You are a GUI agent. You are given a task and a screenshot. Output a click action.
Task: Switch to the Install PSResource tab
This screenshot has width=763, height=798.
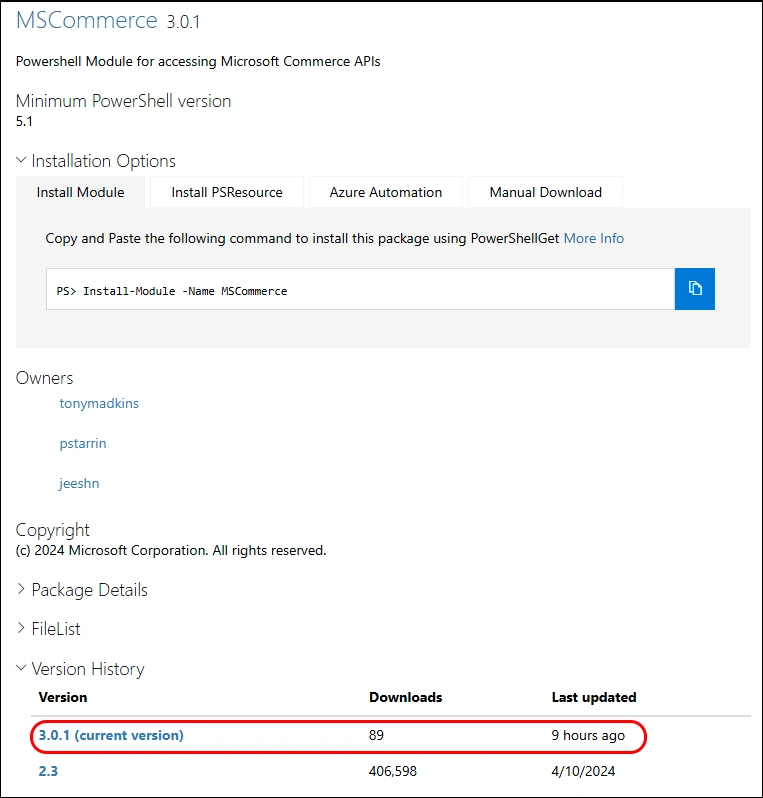pyautogui.click(x=227, y=192)
